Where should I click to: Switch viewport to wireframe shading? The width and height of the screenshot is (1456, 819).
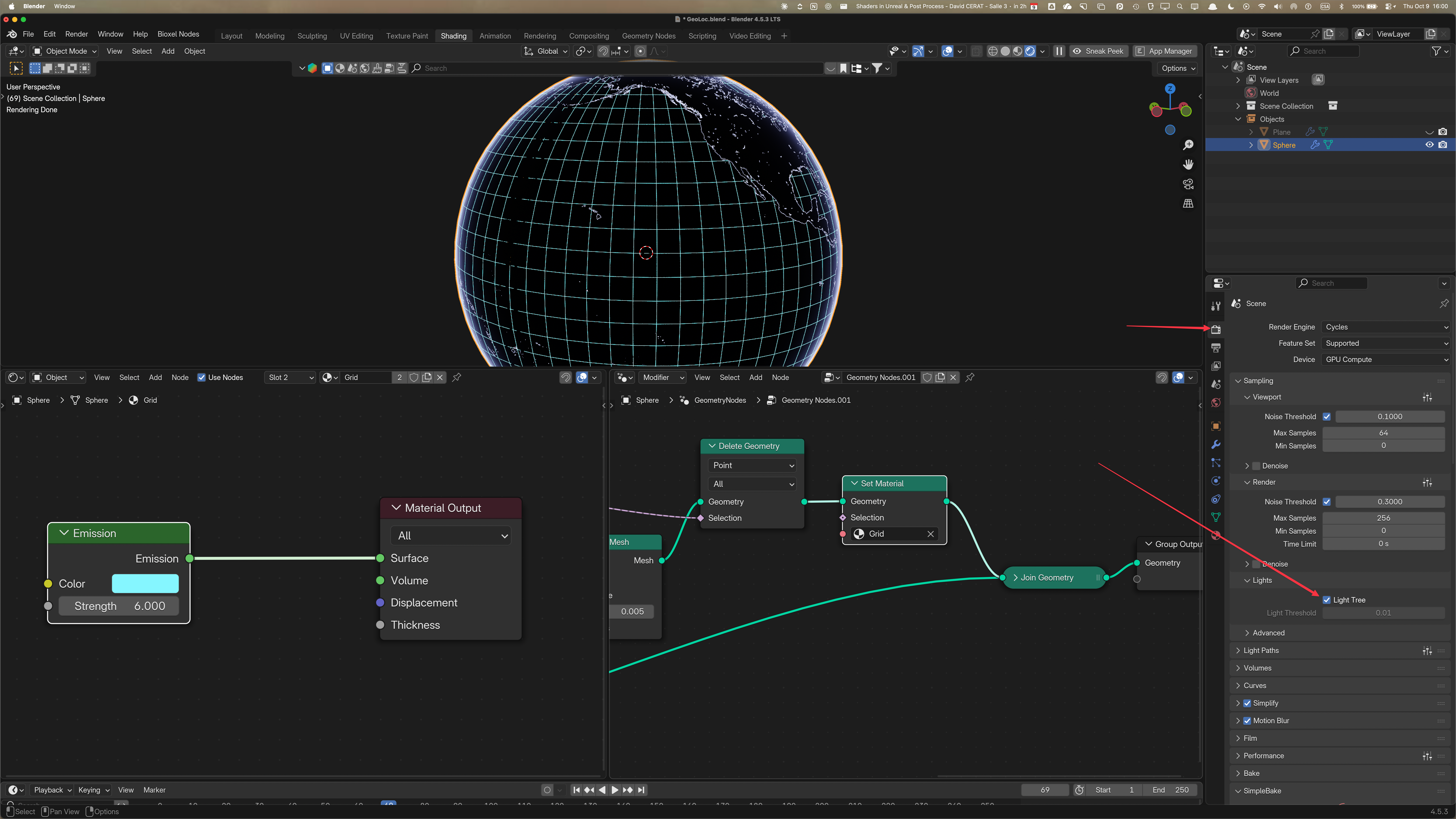coord(993,51)
